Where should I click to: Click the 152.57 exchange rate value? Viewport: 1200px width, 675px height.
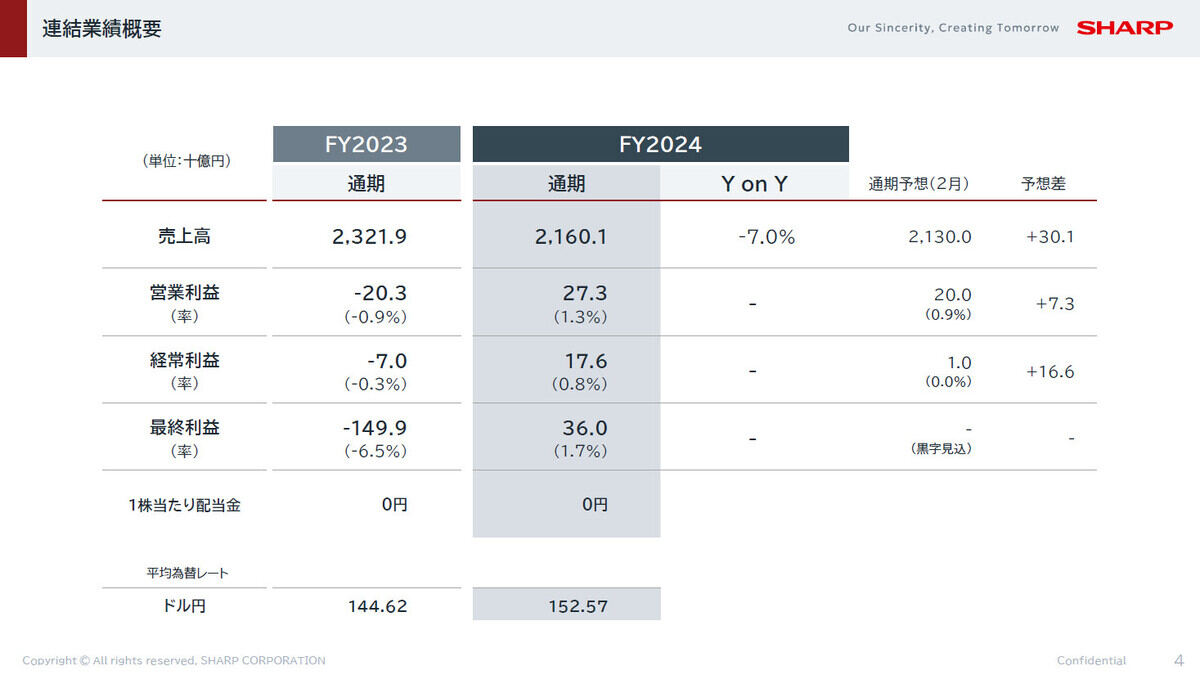point(578,606)
